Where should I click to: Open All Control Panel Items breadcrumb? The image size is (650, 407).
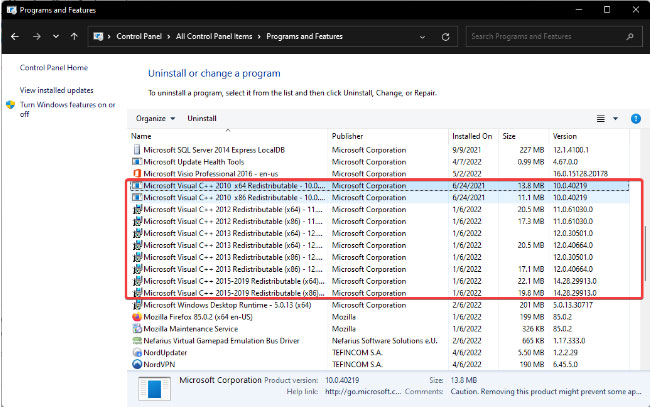pos(214,36)
